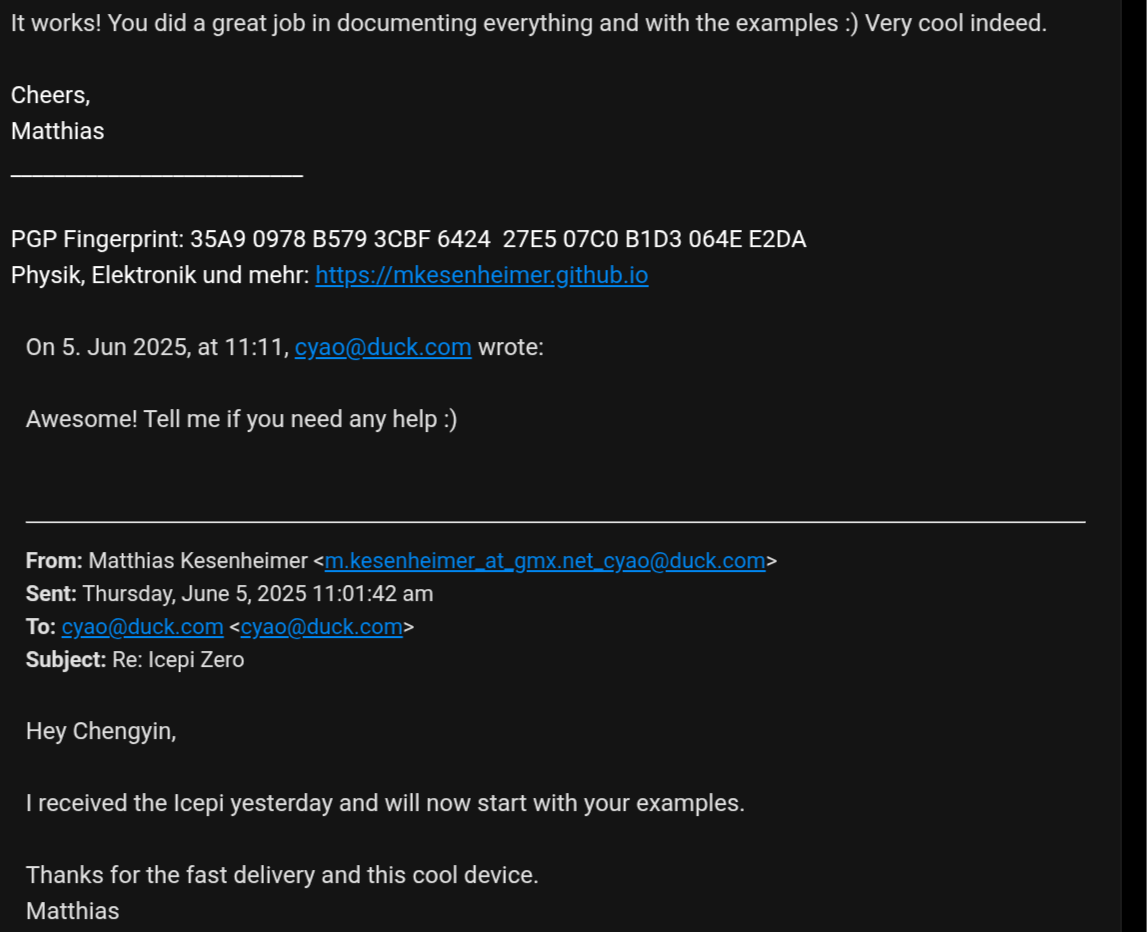Click the PGP Fingerprint text line
This screenshot has height=932, width=1147.
pyautogui.click(x=408, y=239)
